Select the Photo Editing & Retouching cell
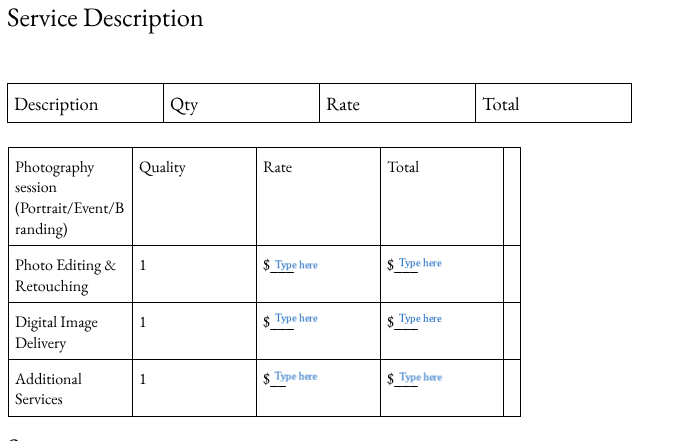The height and width of the screenshot is (441, 687). pos(65,275)
